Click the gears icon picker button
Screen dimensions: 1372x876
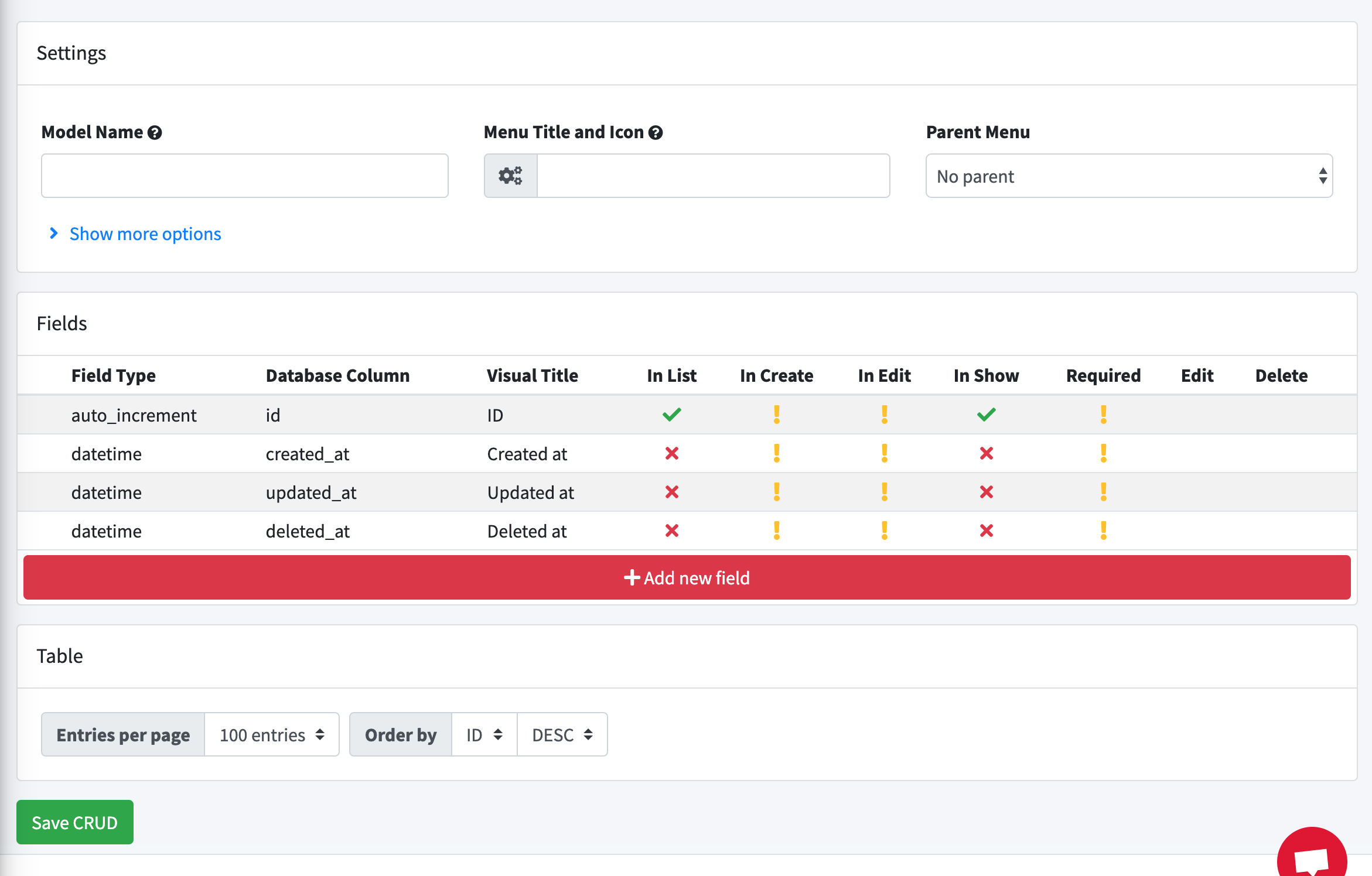[x=510, y=176]
